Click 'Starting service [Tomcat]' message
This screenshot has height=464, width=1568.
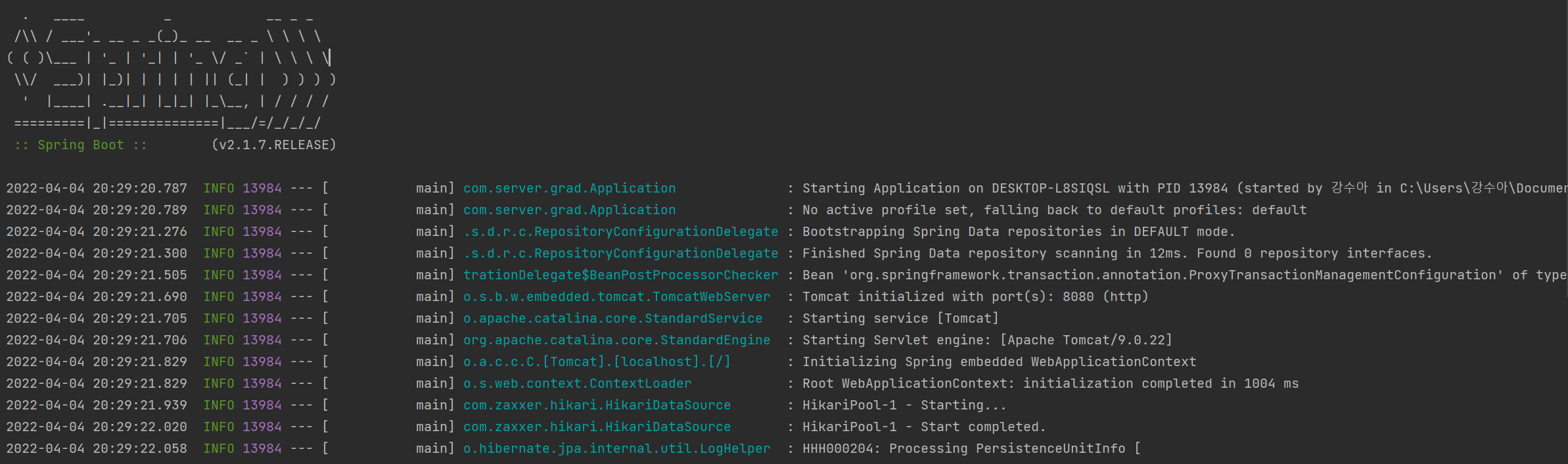[900, 318]
